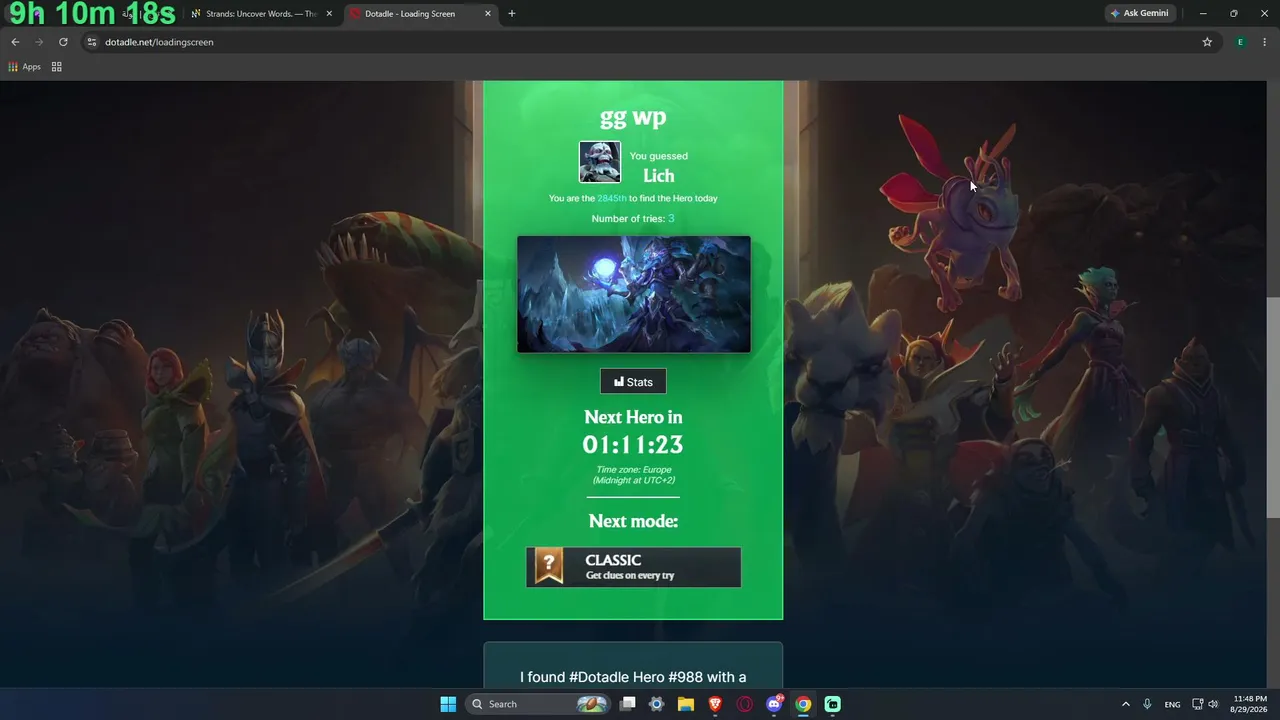Click the taskbar Search box
The height and width of the screenshot is (720, 1280).
coord(538,704)
